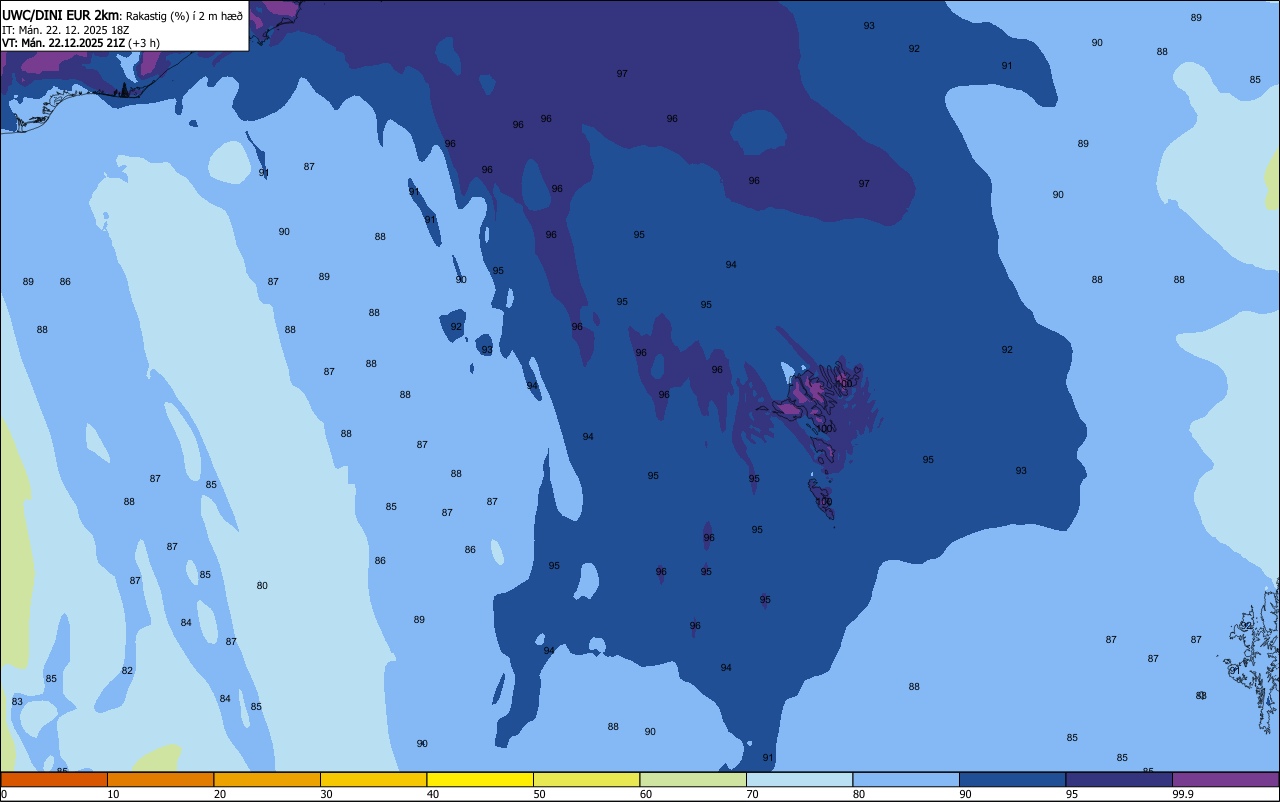
Task: Select the "IT: Mán. 22. 12. 2025 18Z" line
Action: 66,30
